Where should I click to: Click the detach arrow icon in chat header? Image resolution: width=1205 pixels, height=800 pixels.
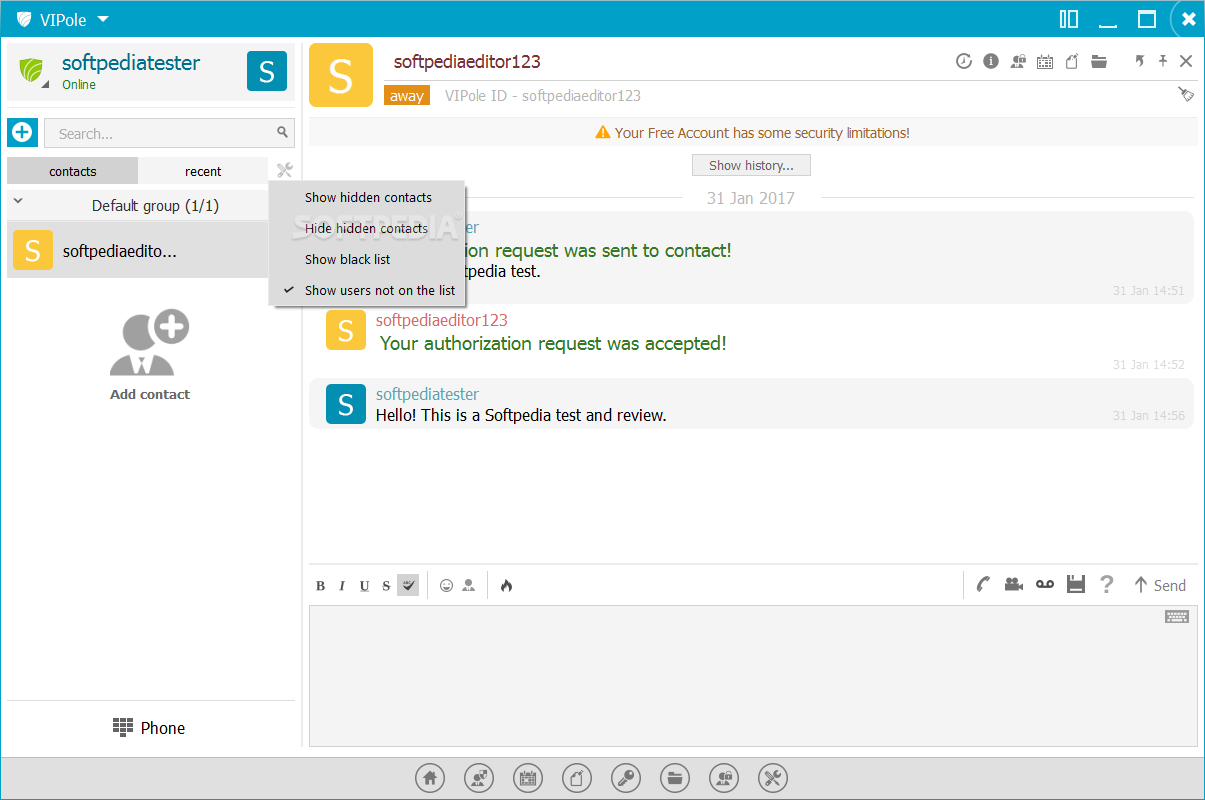click(x=1139, y=61)
